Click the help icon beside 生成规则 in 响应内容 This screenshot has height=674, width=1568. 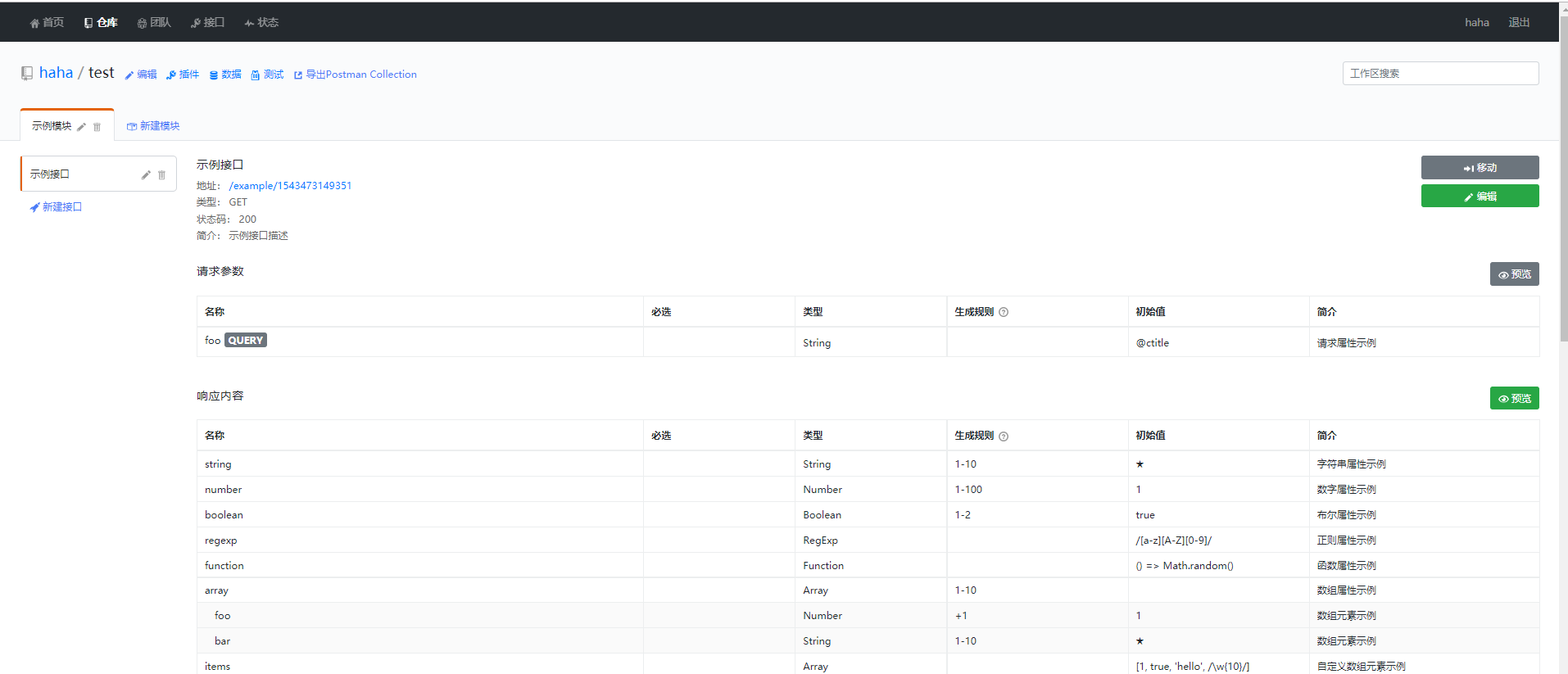pyautogui.click(x=1004, y=437)
